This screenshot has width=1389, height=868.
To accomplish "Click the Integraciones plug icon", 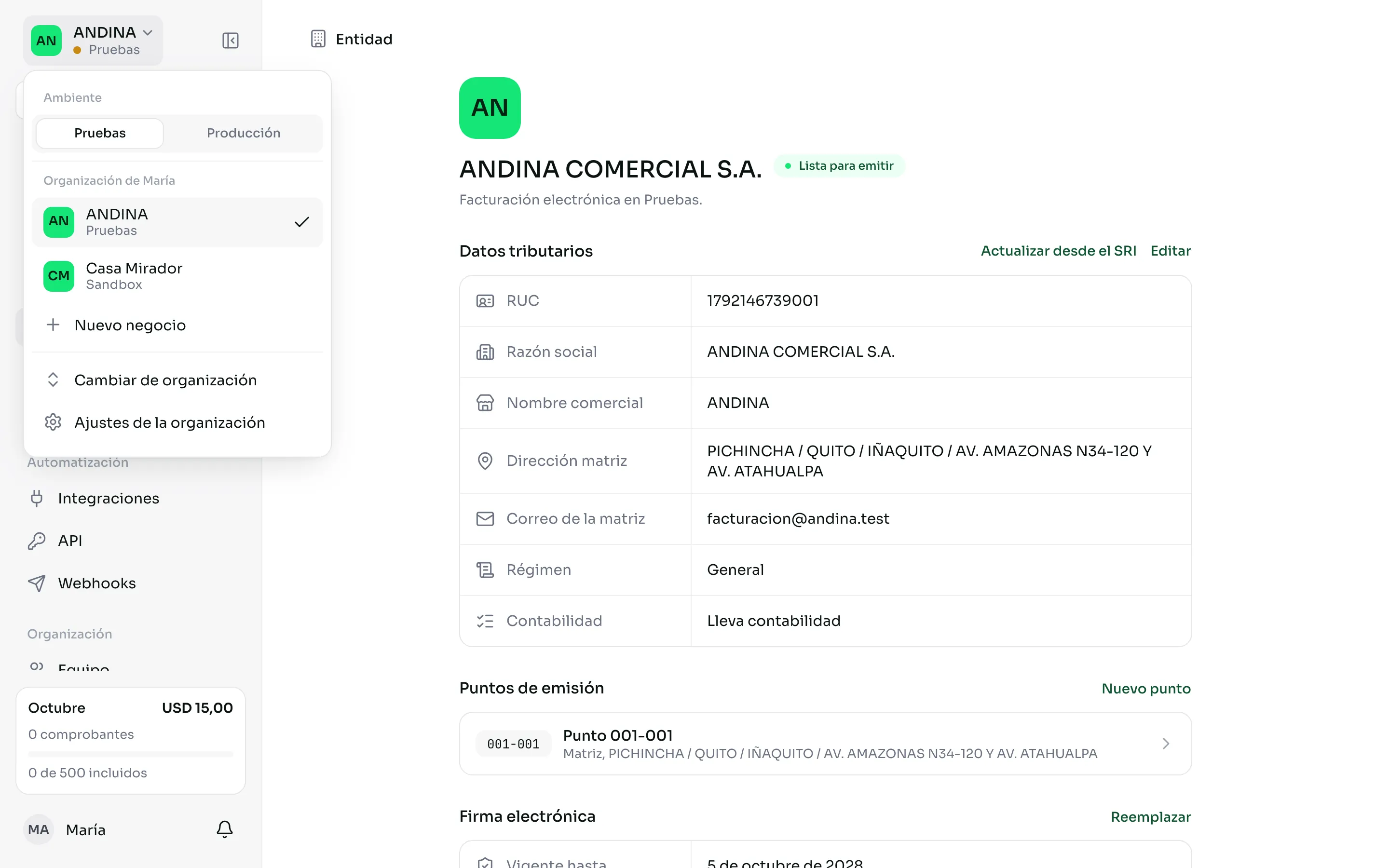I will tap(37, 498).
